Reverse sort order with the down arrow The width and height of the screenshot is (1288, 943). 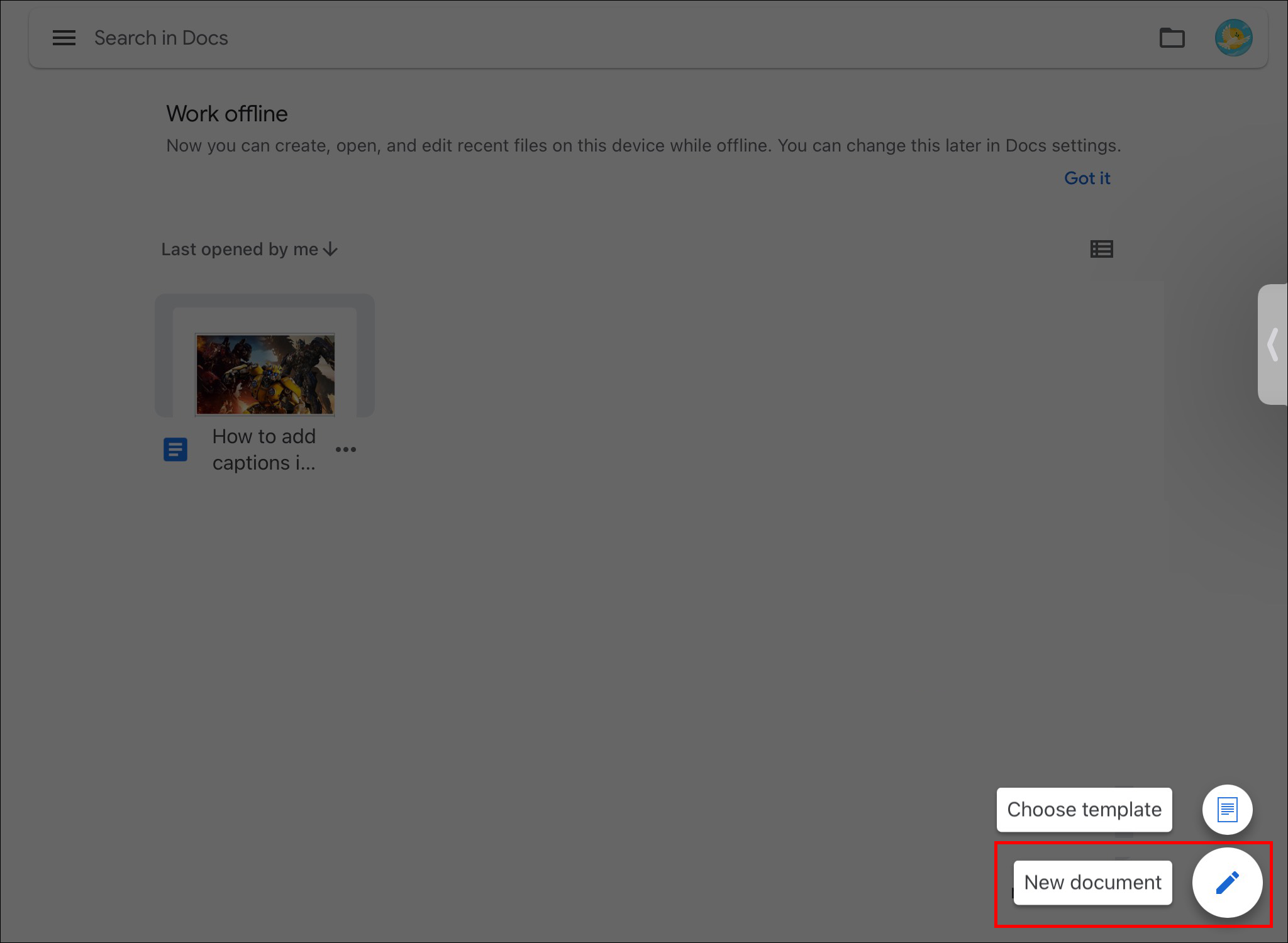pos(331,250)
